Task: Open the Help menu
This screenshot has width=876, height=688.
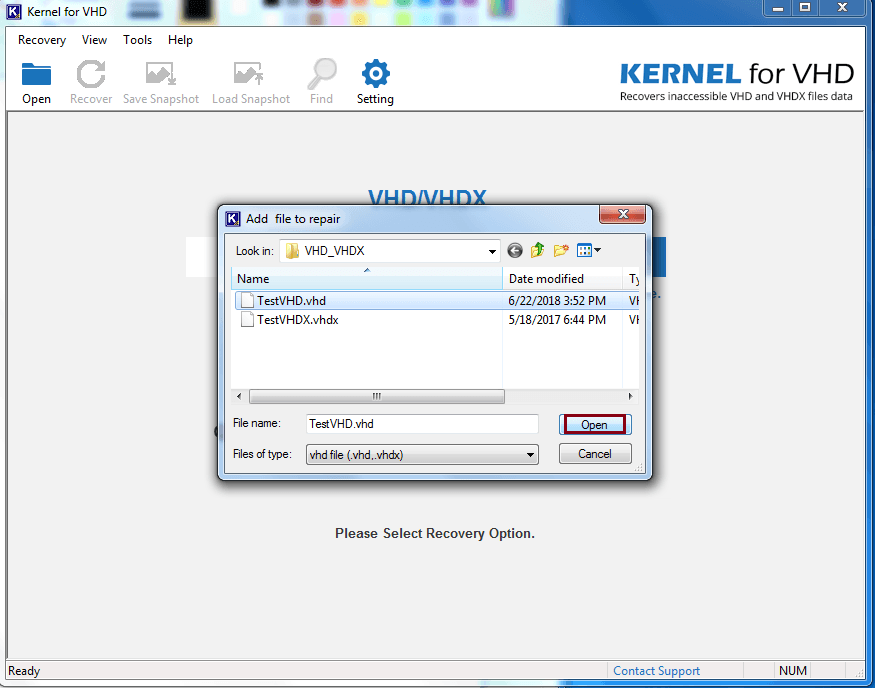Action: (180, 40)
